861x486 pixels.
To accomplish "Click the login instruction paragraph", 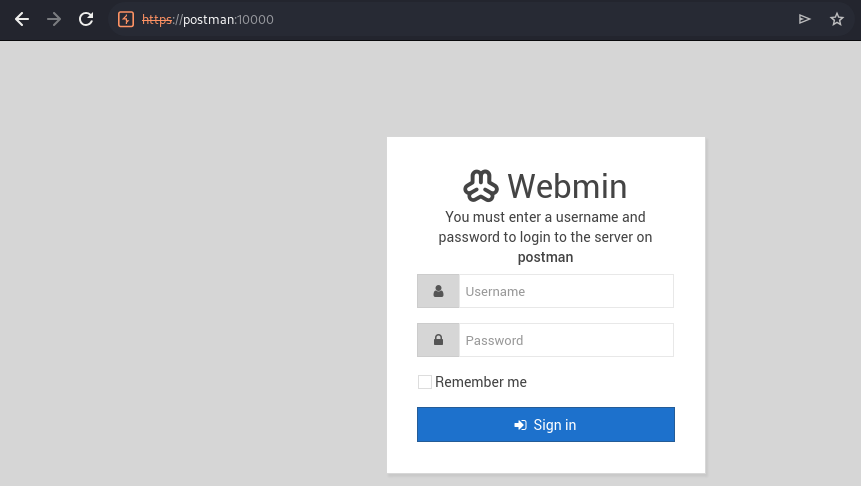I will [545, 237].
